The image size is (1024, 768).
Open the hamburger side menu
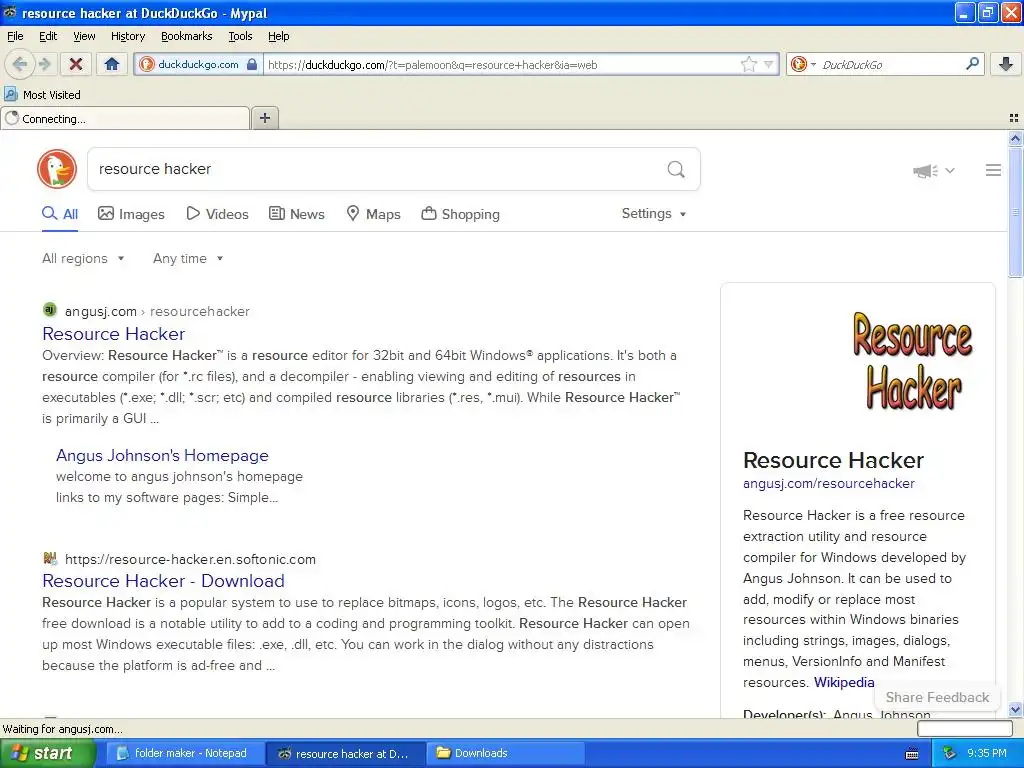pos(993,170)
